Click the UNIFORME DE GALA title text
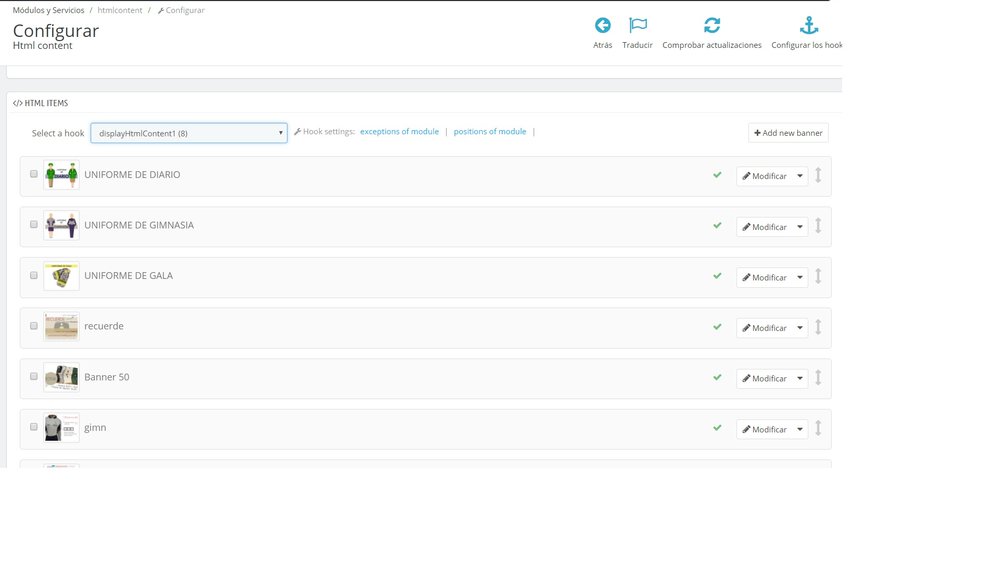 [129, 276]
